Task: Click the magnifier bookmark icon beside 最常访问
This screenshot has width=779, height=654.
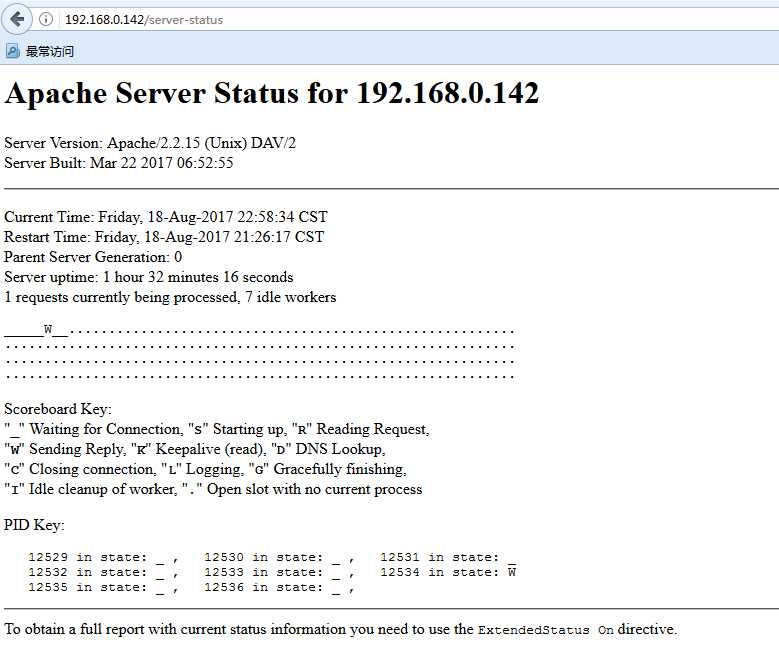Action: (x=12, y=51)
